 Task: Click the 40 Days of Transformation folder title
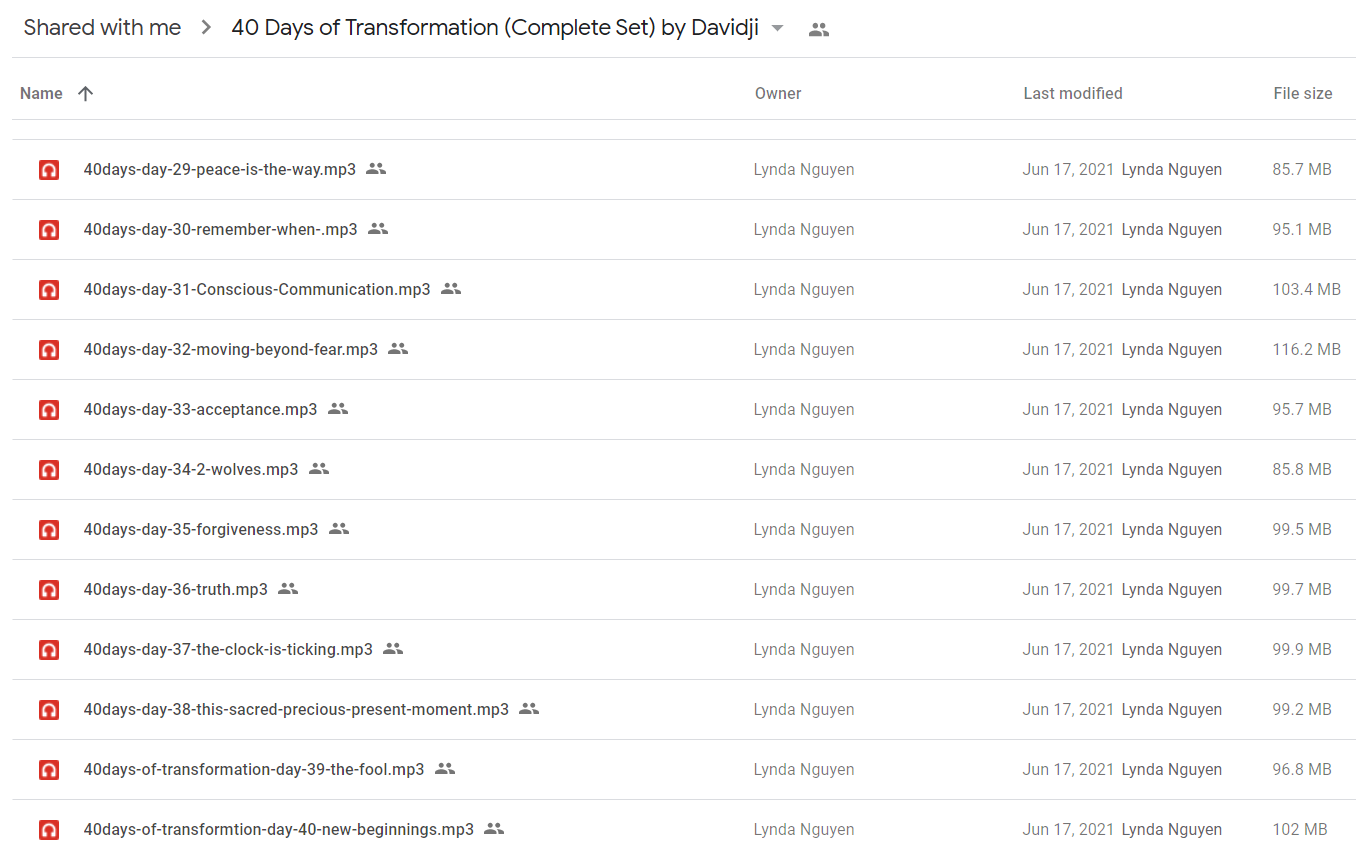pyautogui.click(x=495, y=28)
